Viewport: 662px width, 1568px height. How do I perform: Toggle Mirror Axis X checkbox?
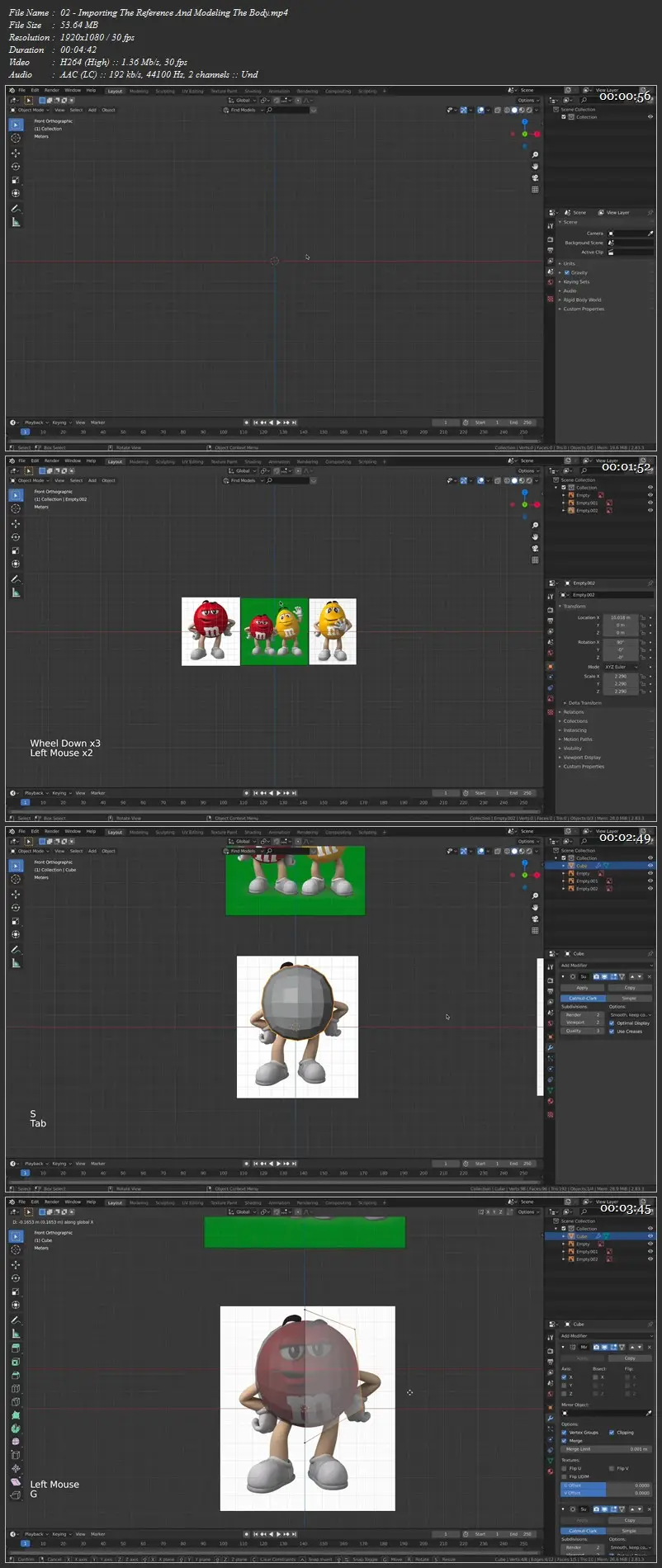[565, 1377]
